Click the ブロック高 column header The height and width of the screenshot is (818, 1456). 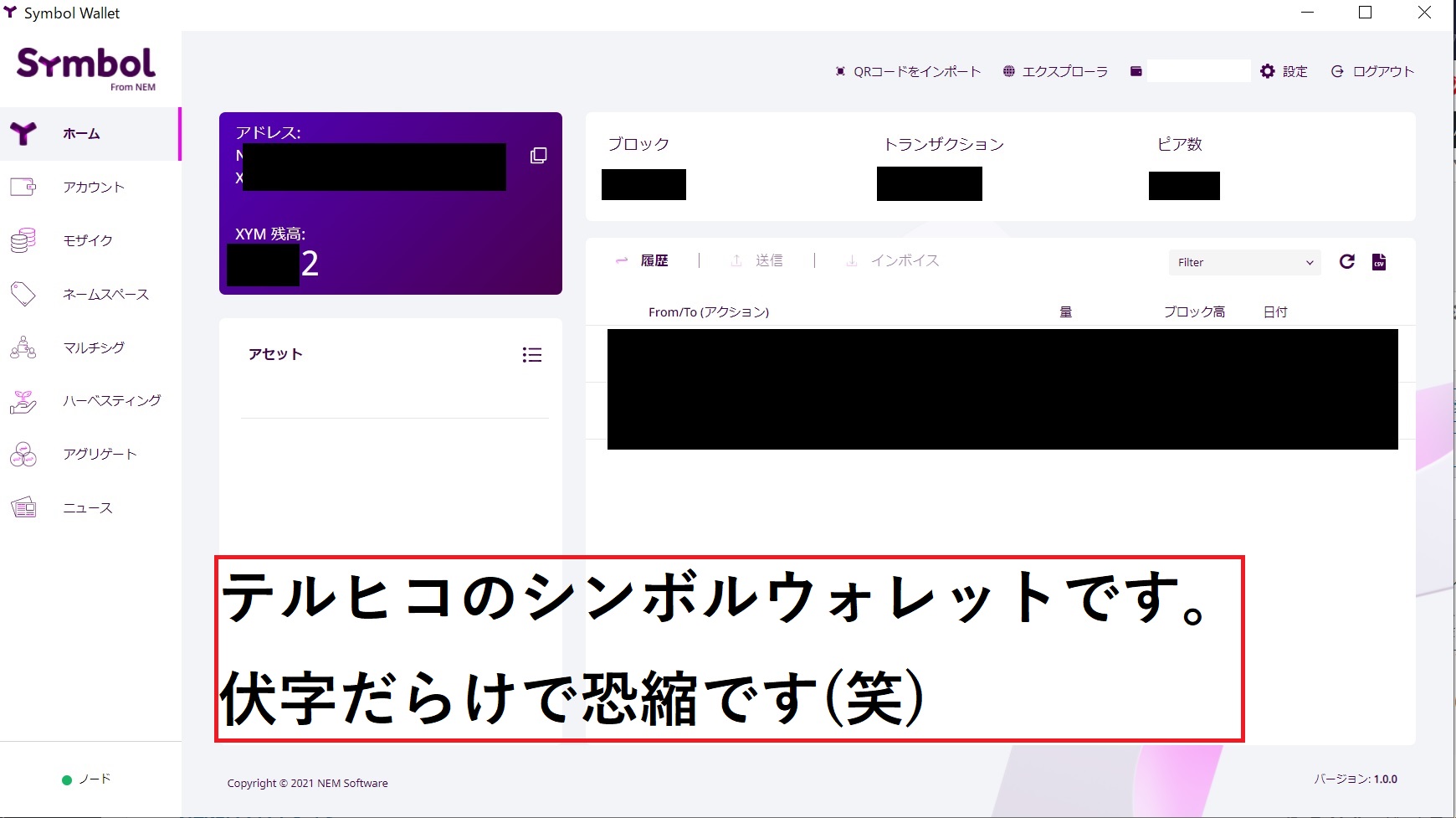(1194, 312)
